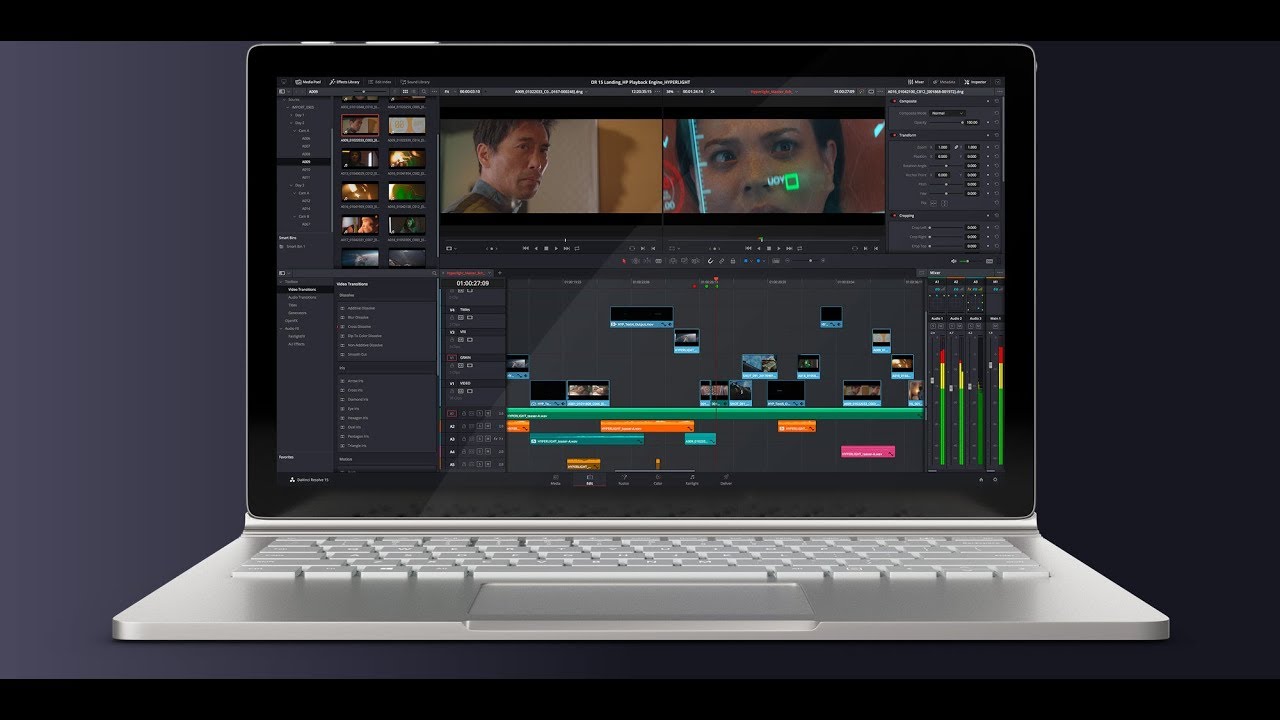Open the Edit Index panel
The width and height of the screenshot is (1280, 720).
(x=380, y=82)
